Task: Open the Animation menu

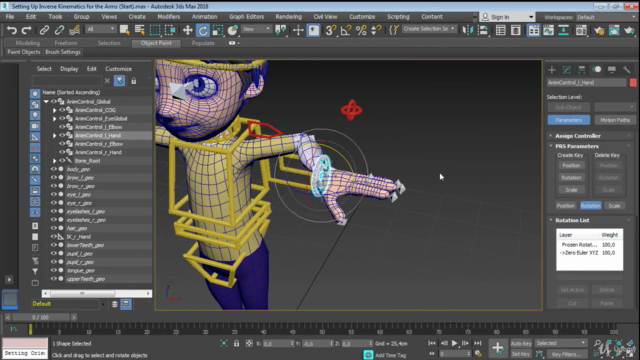Action: click(x=204, y=17)
